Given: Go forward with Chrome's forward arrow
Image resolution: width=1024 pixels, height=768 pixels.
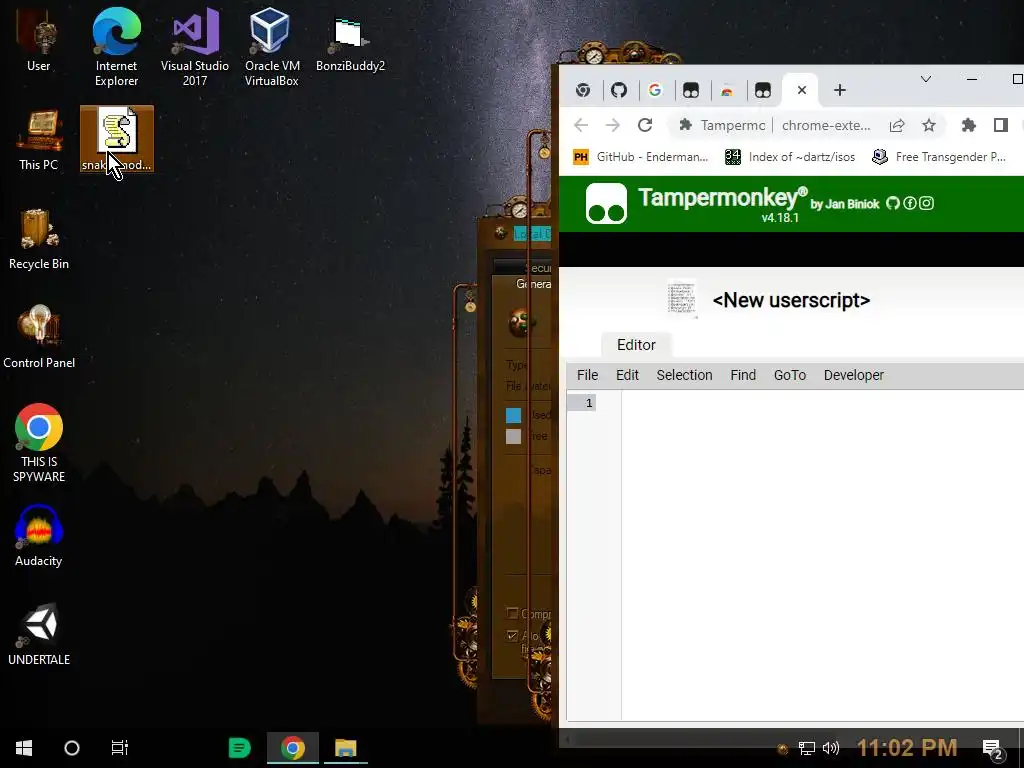Looking at the screenshot, I should pyautogui.click(x=613, y=125).
